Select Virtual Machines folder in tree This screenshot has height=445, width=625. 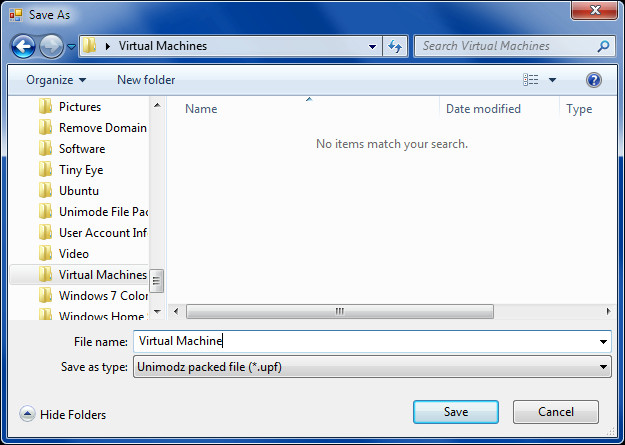click(x=79, y=275)
